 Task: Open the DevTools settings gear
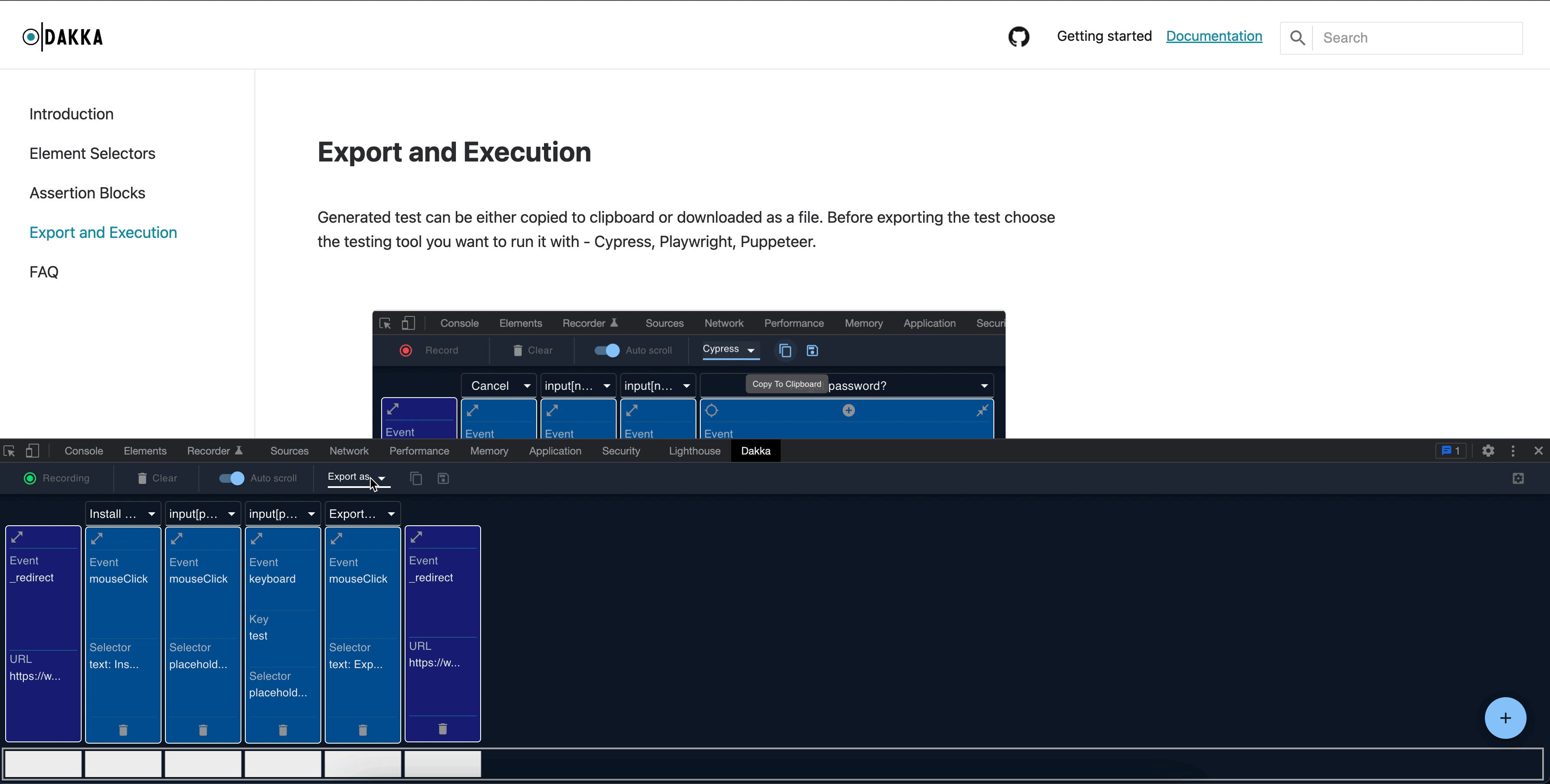click(x=1488, y=451)
